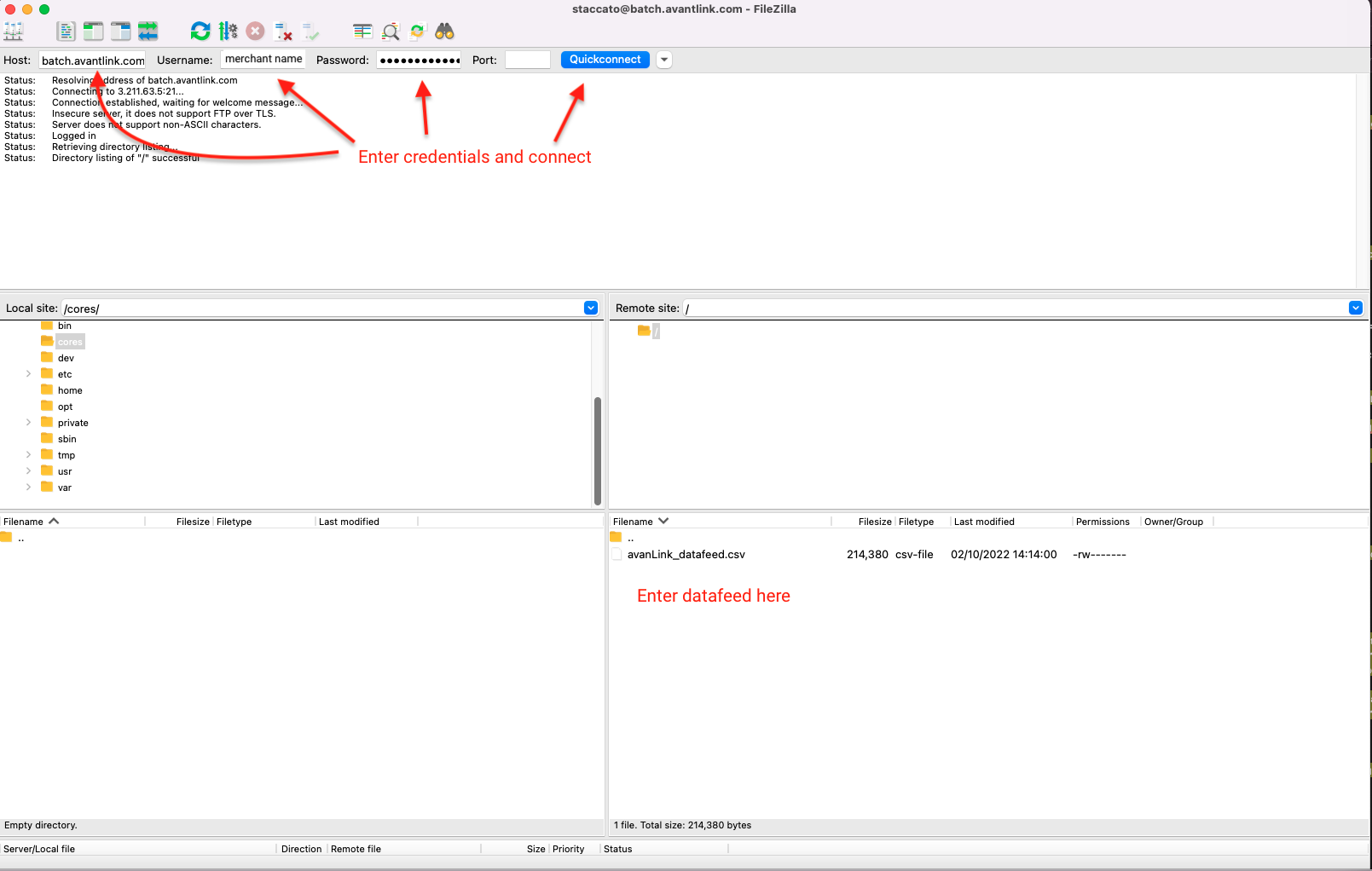The image size is (1372, 871).
Task: Toggle remote directory tree display
Action: pos(121,32)
